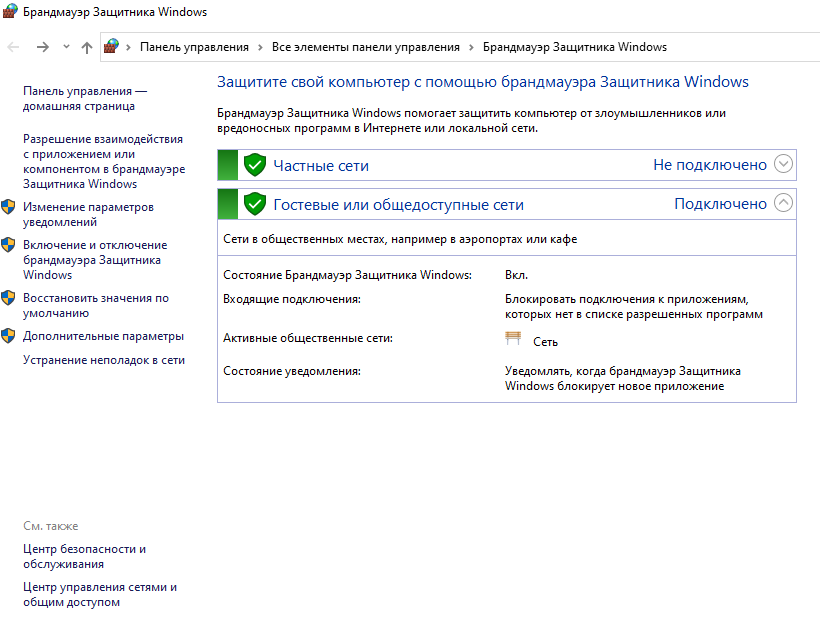Click the bench network icon next to 'Сеть'
This screenshot has height=624, width=820.
click(513, 338)
